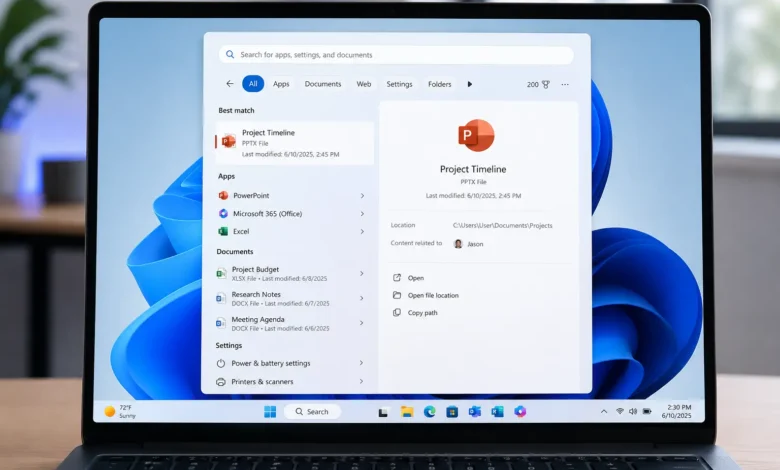780x470 pixels.
Task: Expand PowerPoint app result chevron
Action: [362, 196]
